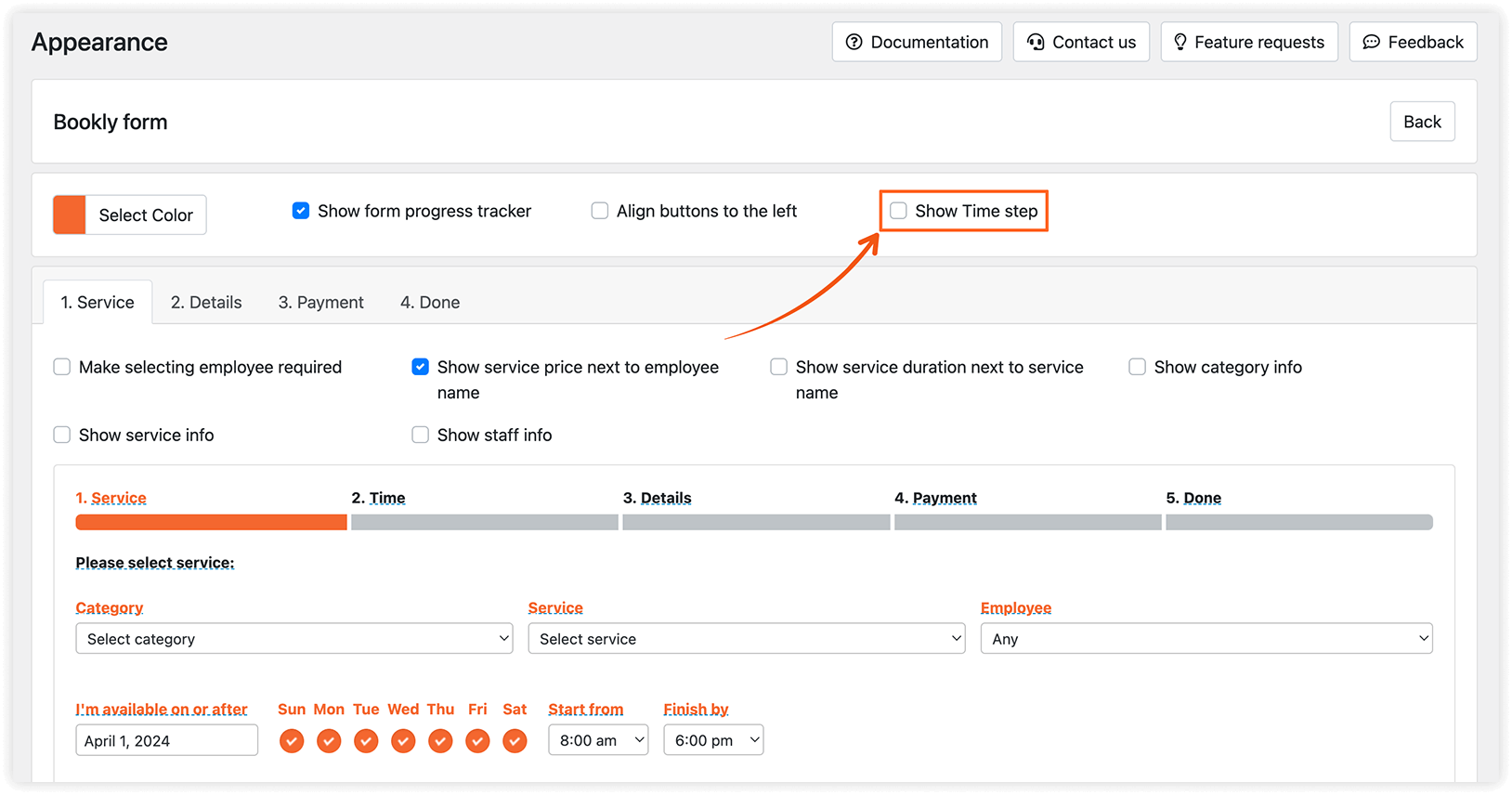The image size is (1512, 795).
Task: Toggle the Sun day checkmark
Action: [292, 741]
